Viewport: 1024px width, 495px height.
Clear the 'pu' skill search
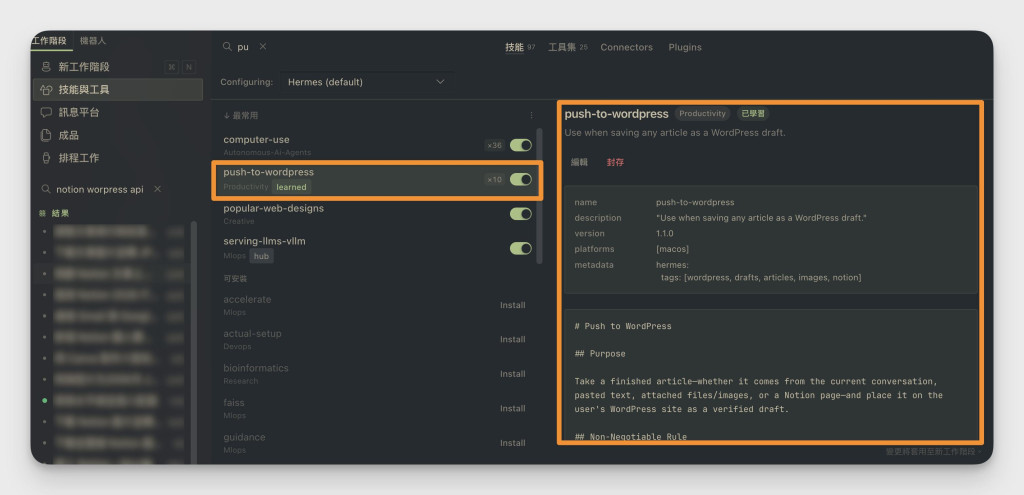click(x=263, y=46)
